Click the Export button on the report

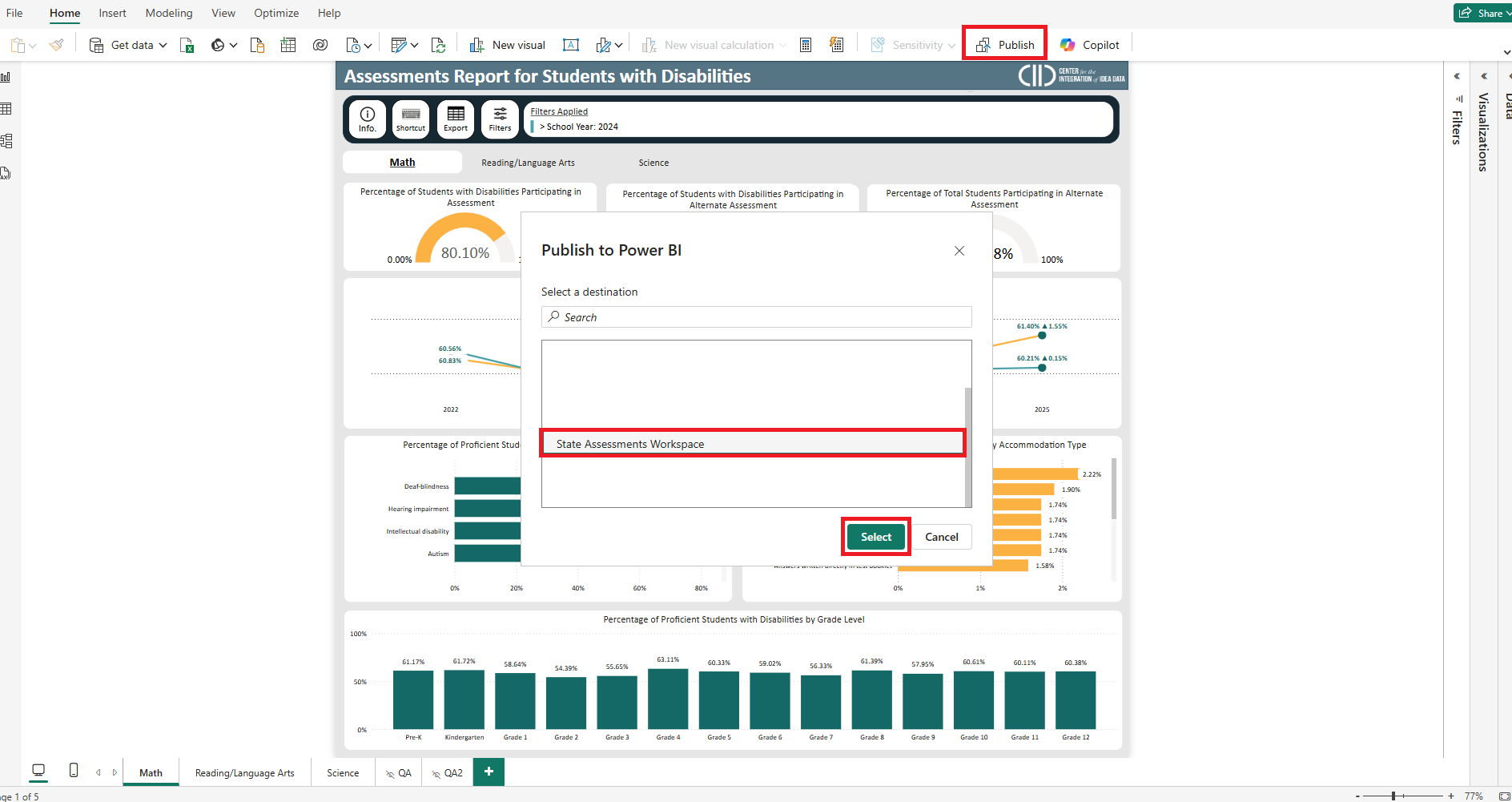pos(456,119)
